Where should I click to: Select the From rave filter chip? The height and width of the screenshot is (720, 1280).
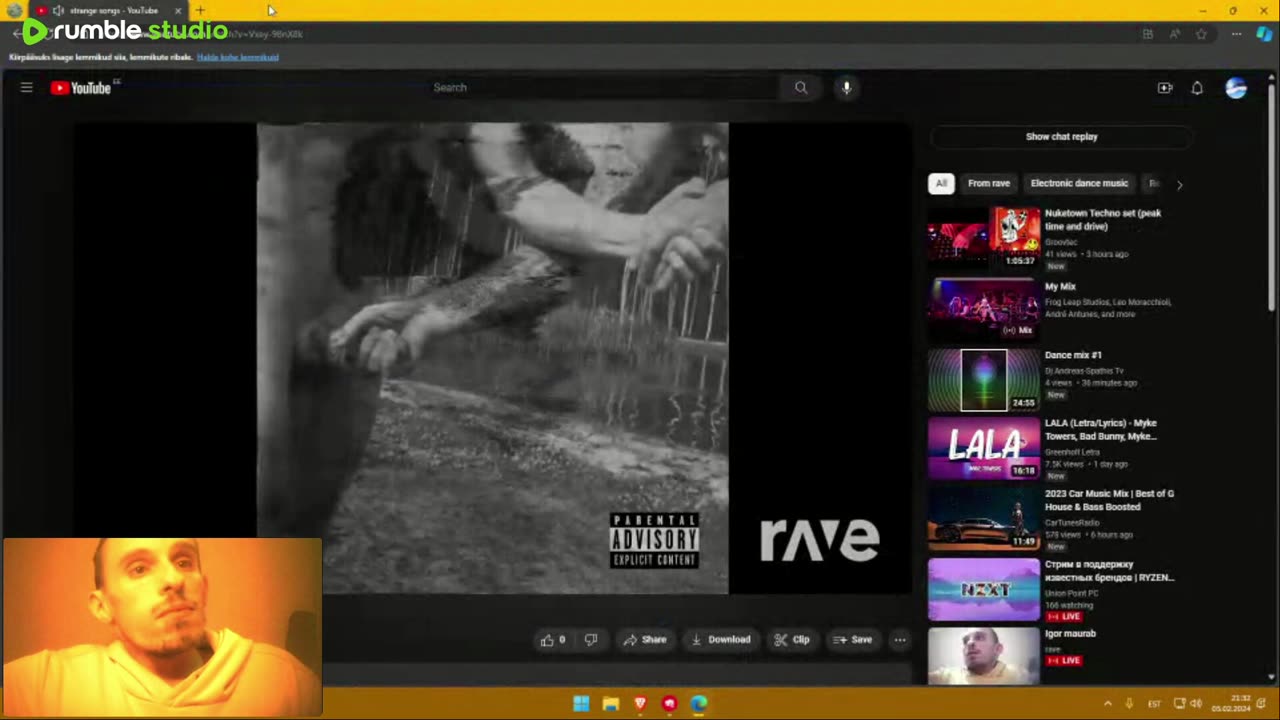tap(989, 184)
